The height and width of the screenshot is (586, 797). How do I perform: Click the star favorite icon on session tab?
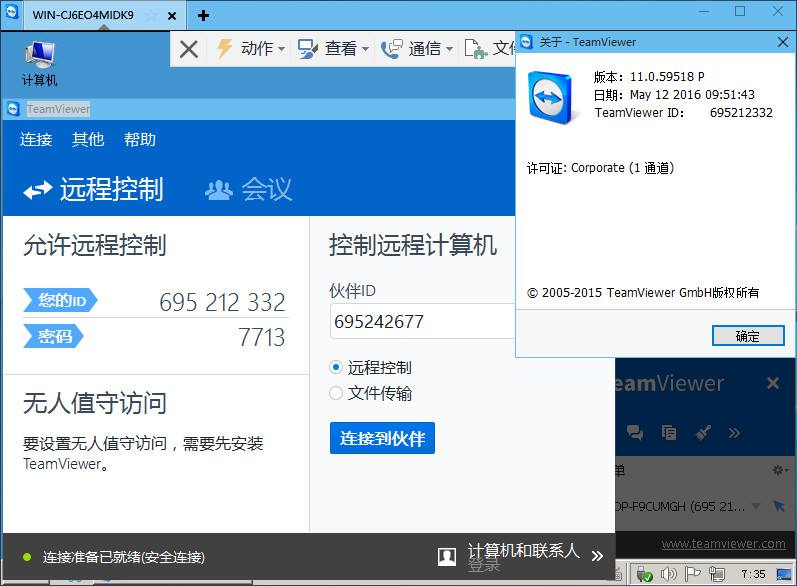(151, 15)
